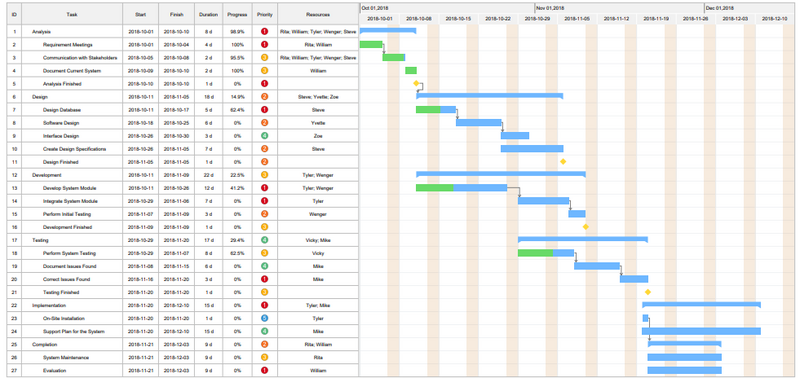
Task: Click priority icon of Evaluation task
Action: pos(264,370)
